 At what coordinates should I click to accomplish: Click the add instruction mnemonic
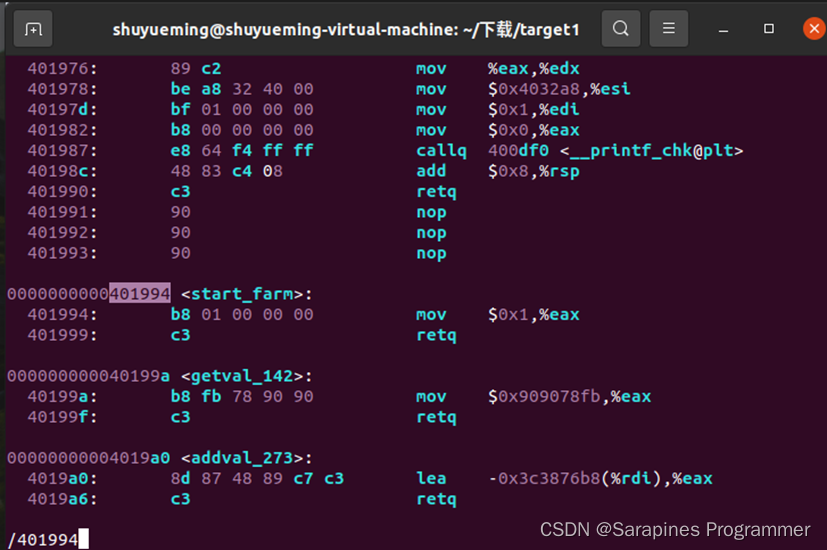tap(431, 171)
